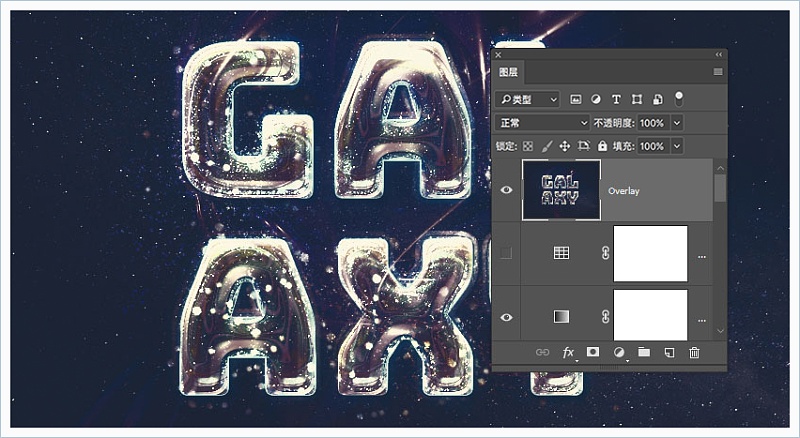
Task: Create a new fill or adjustment layer
Action: point(619,352)
